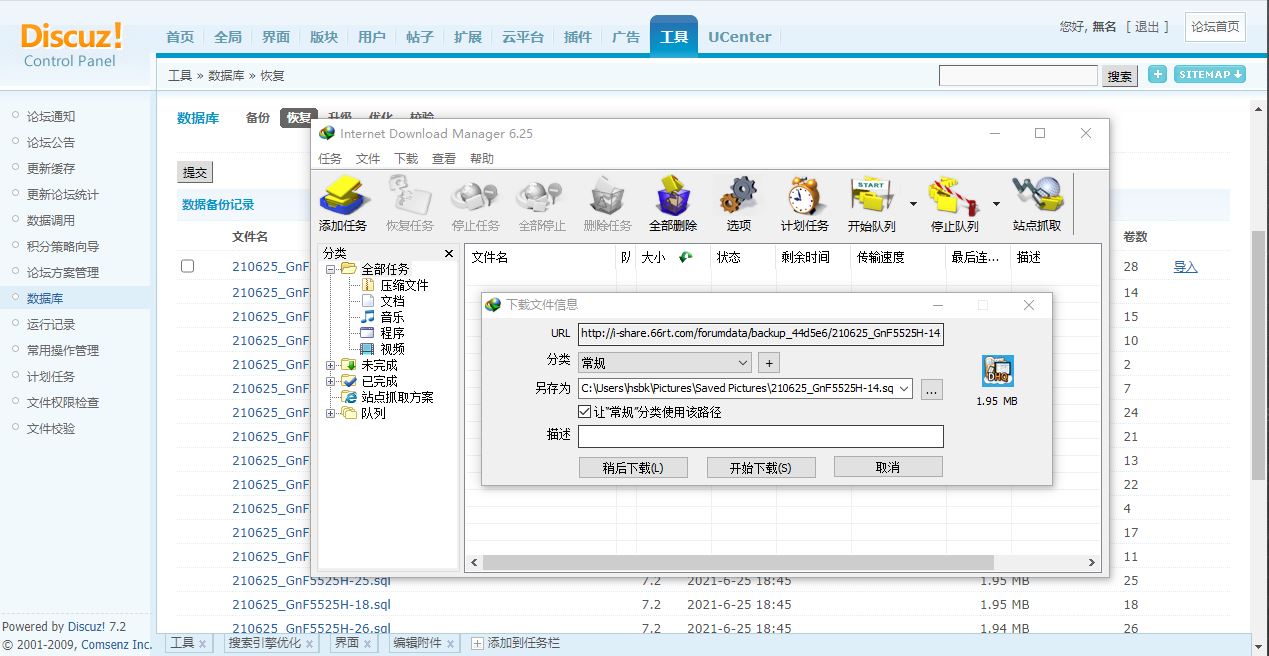Open the 论坛首页 forum home button

[x=1215, y=27]
